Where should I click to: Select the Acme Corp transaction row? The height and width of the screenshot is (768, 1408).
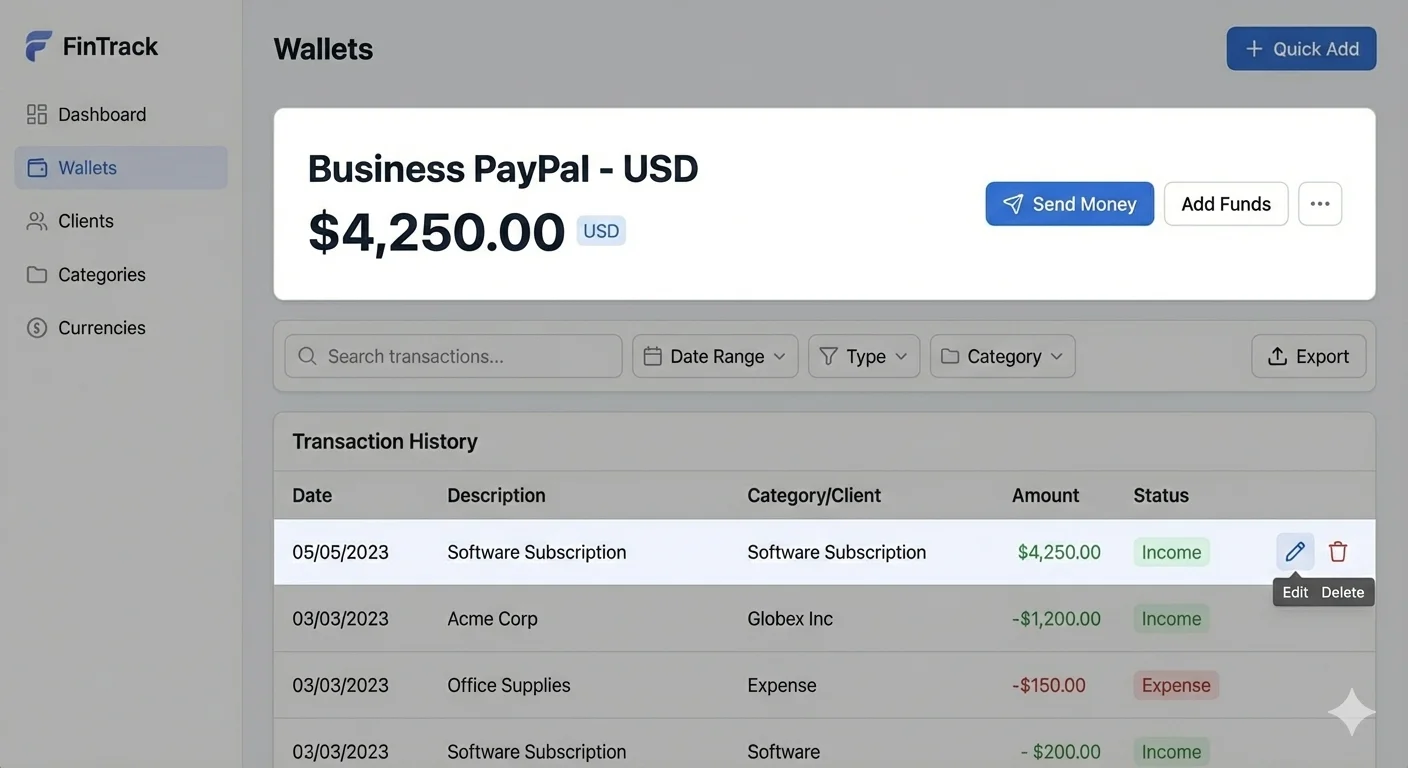click(x=825, y=619)
